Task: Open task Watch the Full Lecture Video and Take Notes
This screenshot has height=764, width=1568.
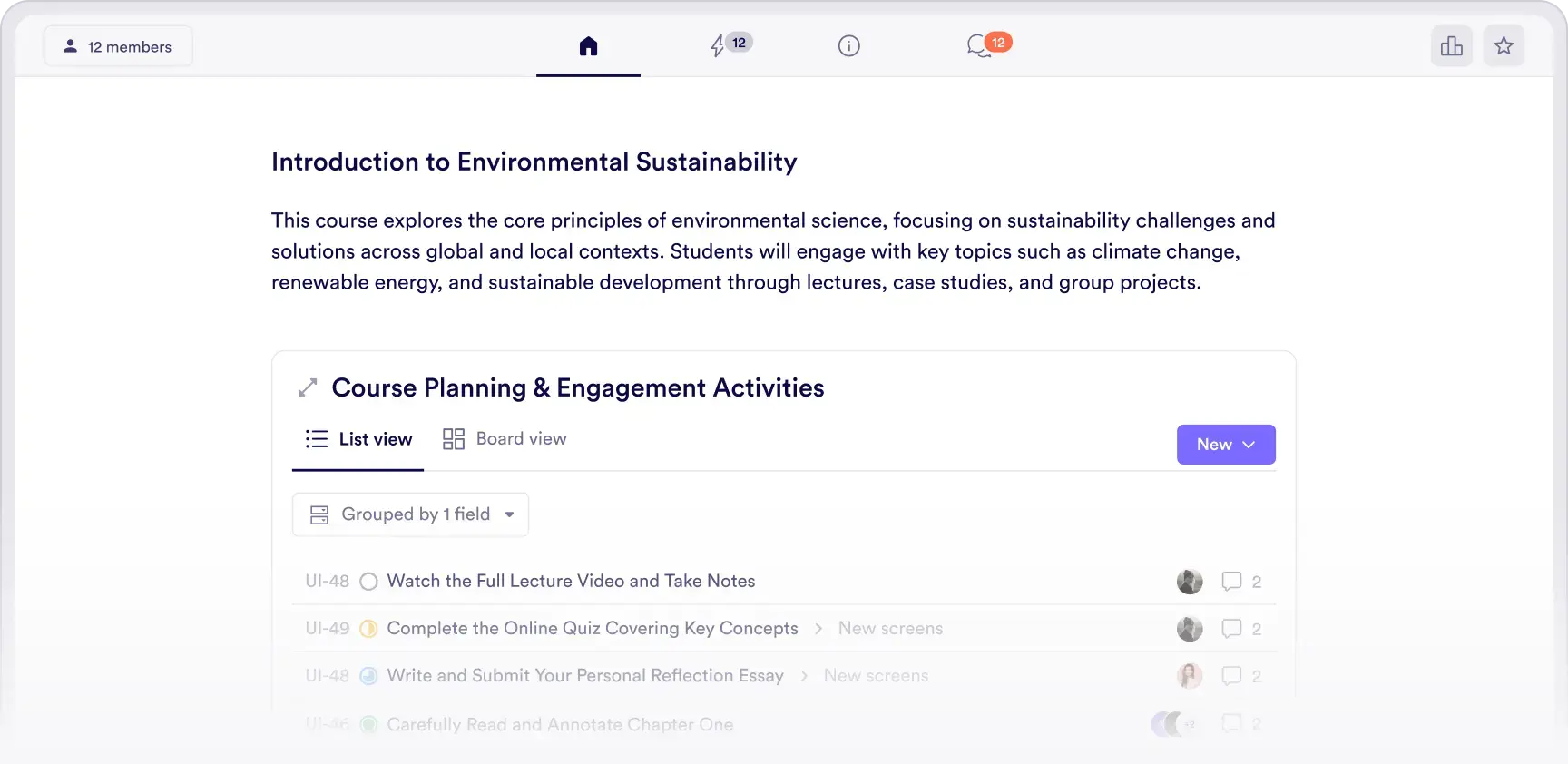Action: 571,581
